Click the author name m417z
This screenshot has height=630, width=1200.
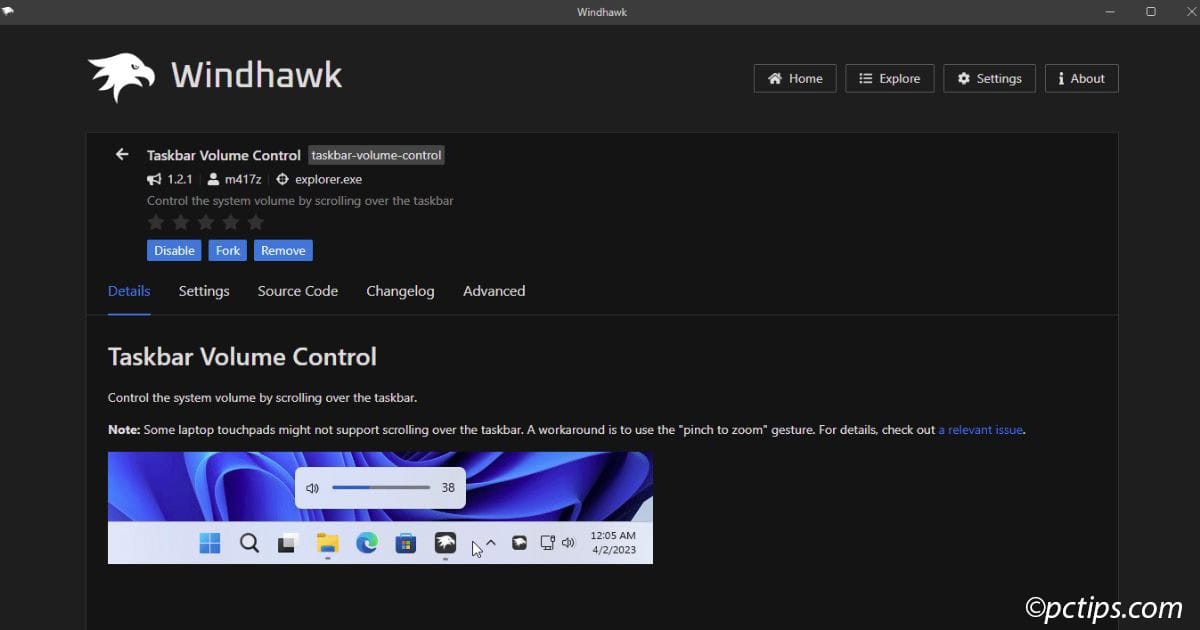click(243, 179)
